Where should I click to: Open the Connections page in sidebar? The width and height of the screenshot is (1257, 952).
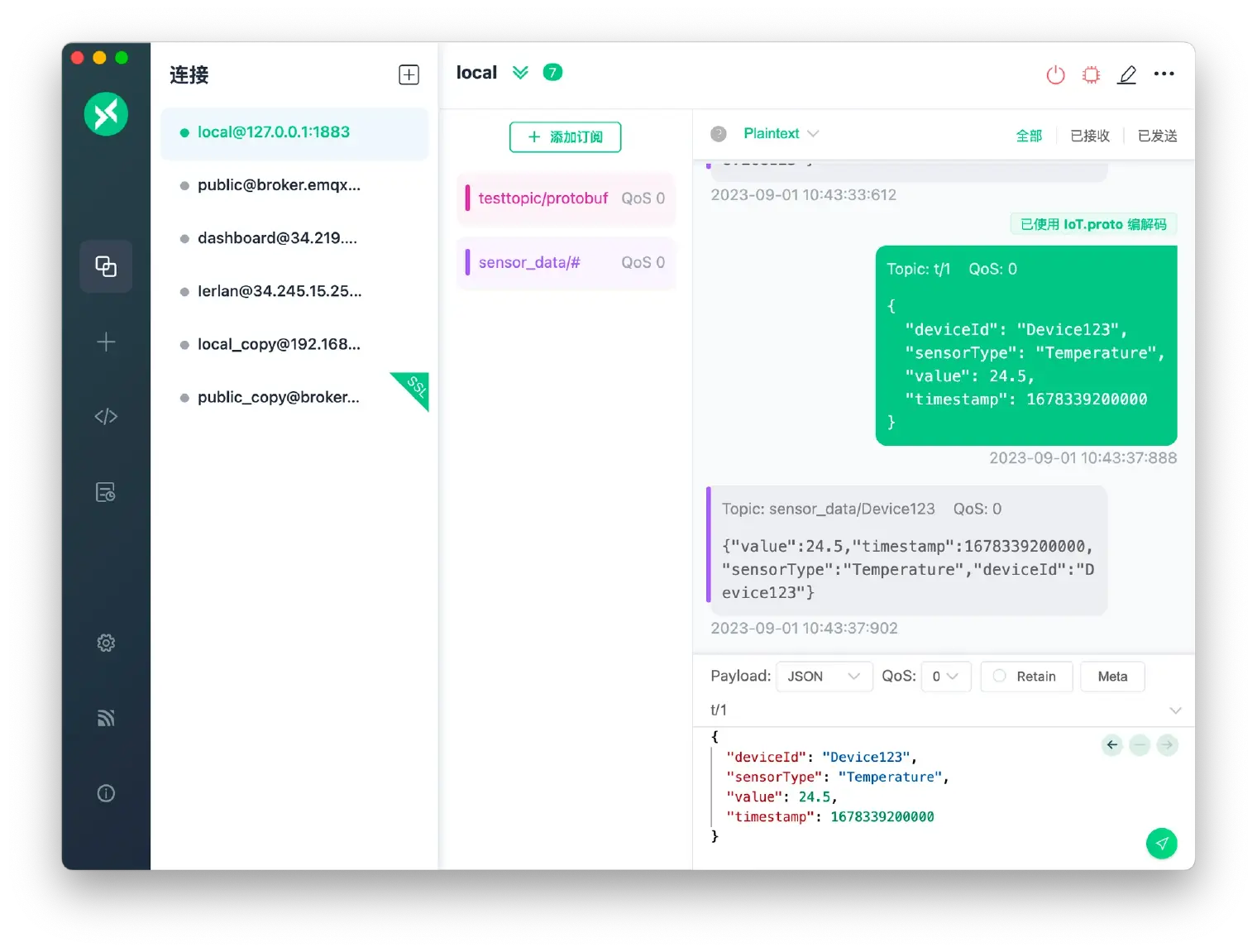(106, 266)
